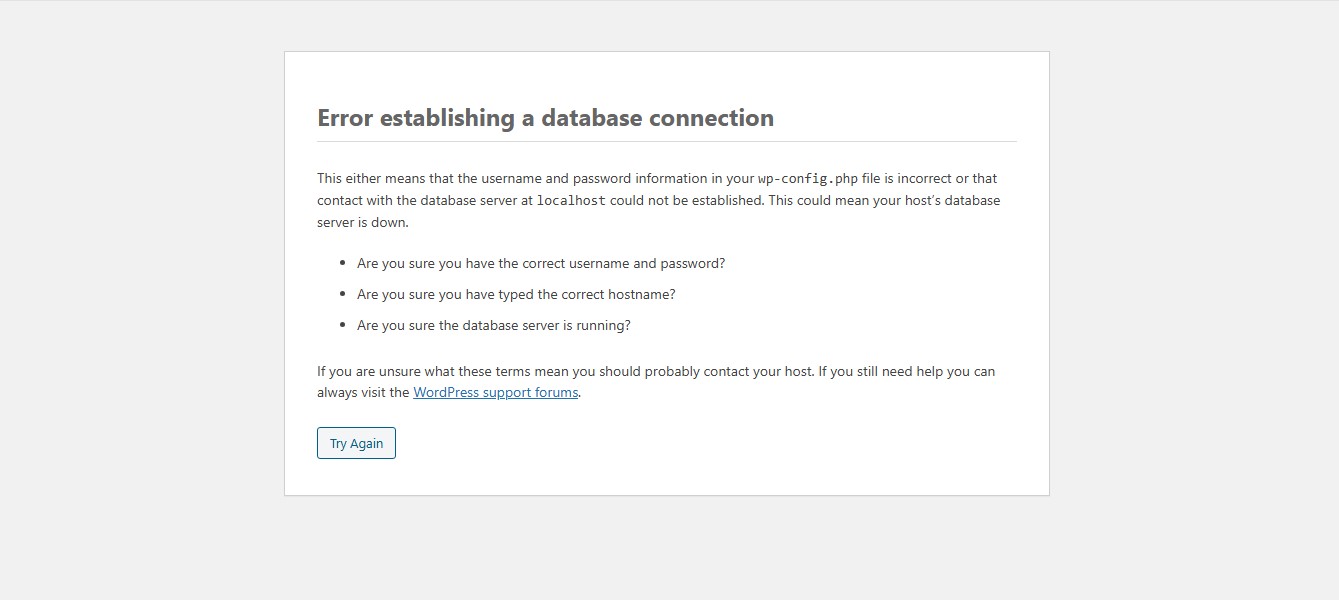The image size is (1339, 600).
Task: Open the WordPress support forums link
Action: tap(495, 393)
